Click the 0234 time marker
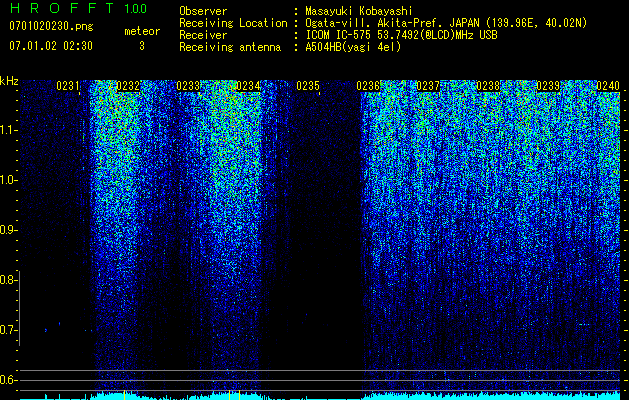The image size is (629, 400). click(x=248, y=86)
